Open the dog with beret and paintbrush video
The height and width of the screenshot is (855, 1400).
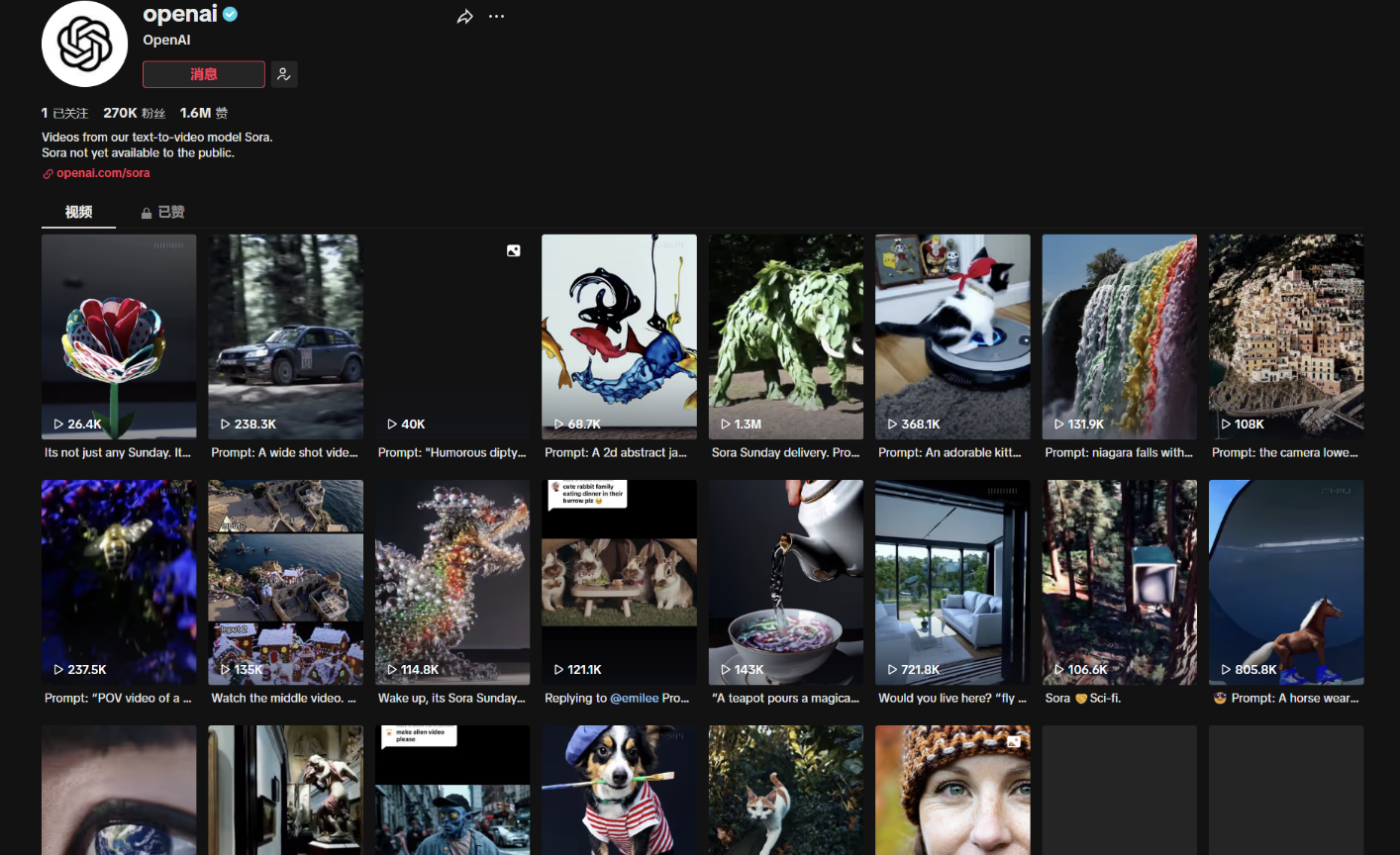619,790
